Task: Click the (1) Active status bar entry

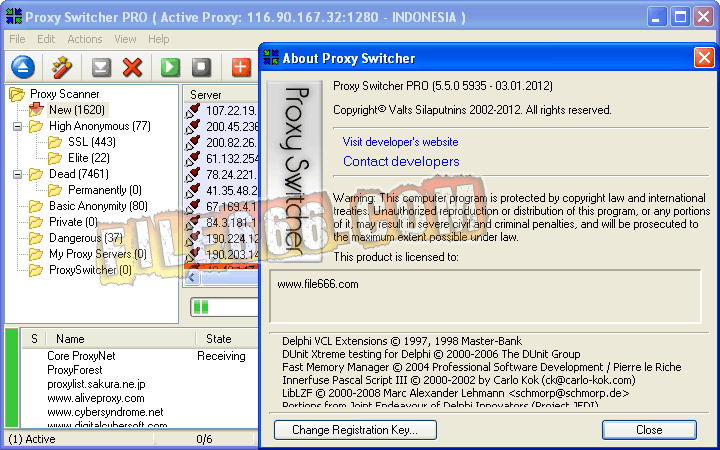Action: pos(32,439)
